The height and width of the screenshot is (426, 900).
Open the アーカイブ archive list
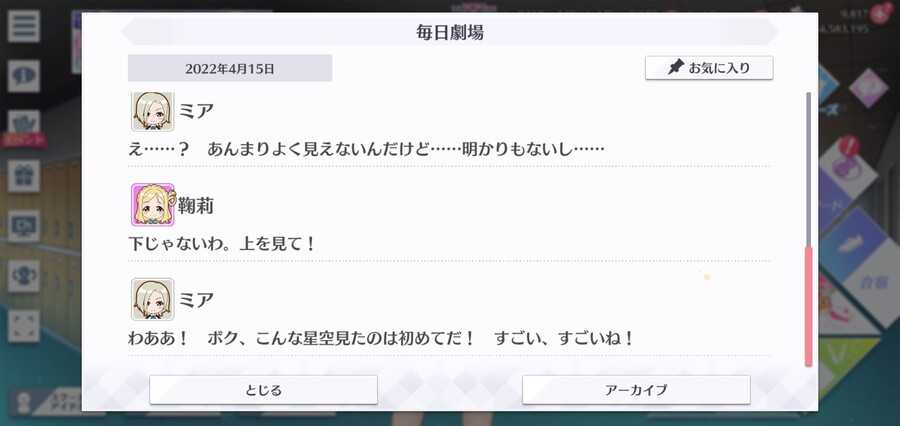pos(636,390)
